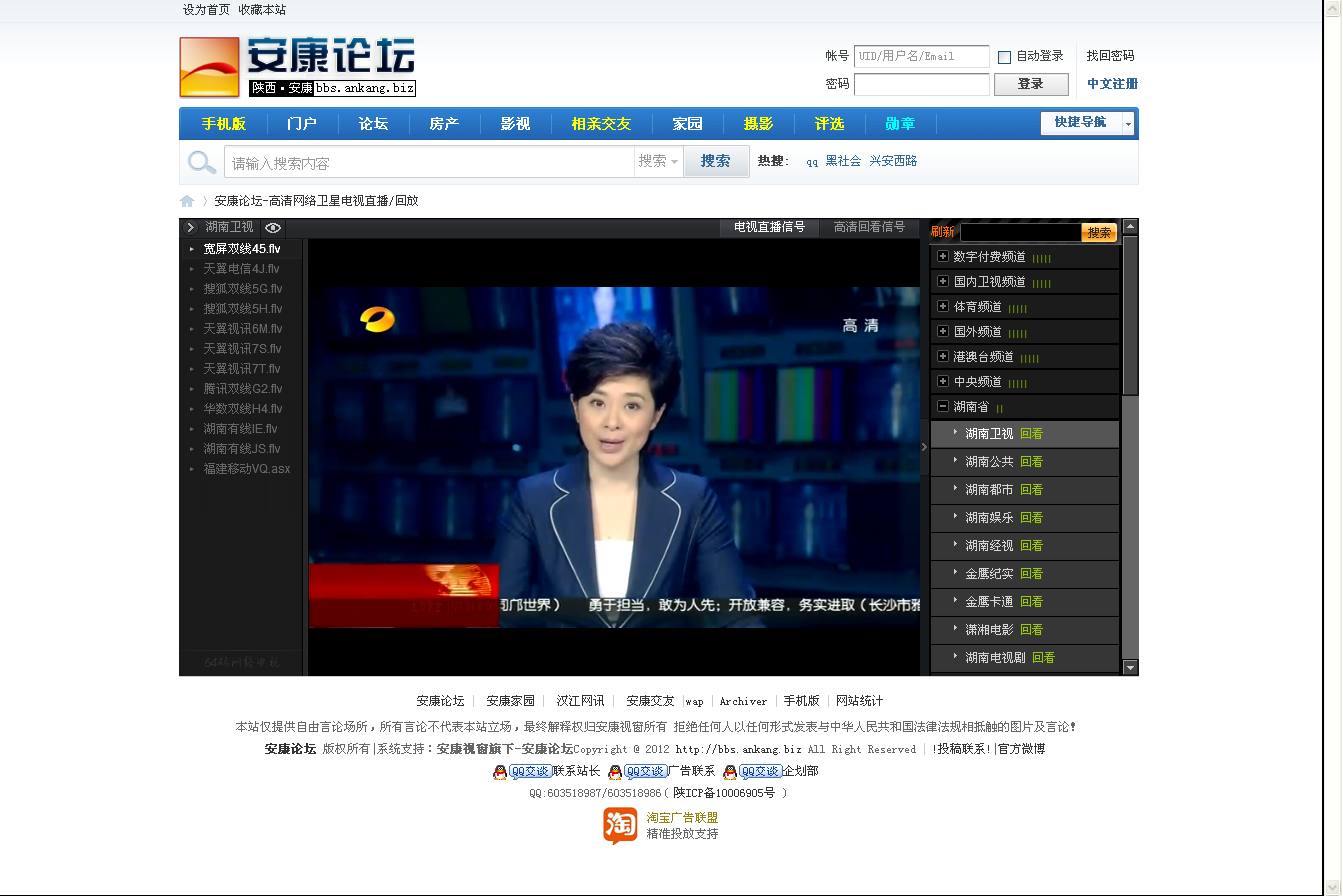The image size is (1343, 896).
Task: Expand the 数字付费频道 category
Action: (941, 256)
